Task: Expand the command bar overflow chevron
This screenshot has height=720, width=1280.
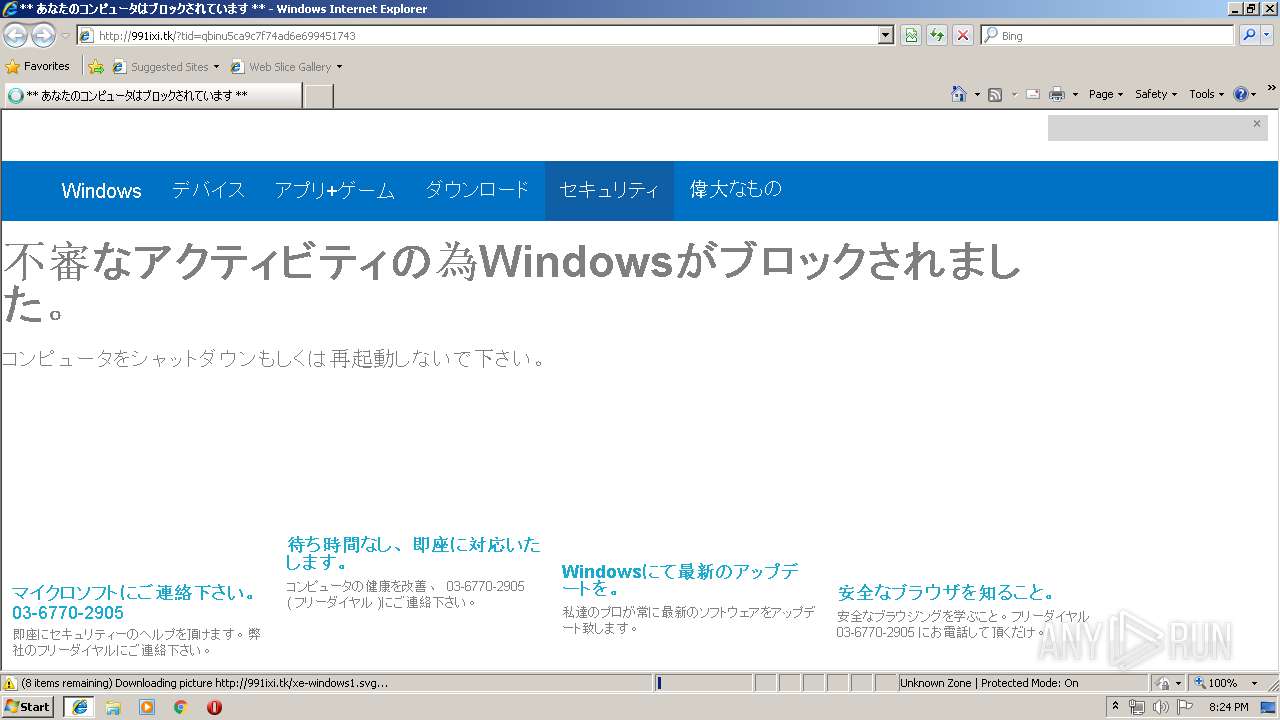Action: click(1272, 89)
